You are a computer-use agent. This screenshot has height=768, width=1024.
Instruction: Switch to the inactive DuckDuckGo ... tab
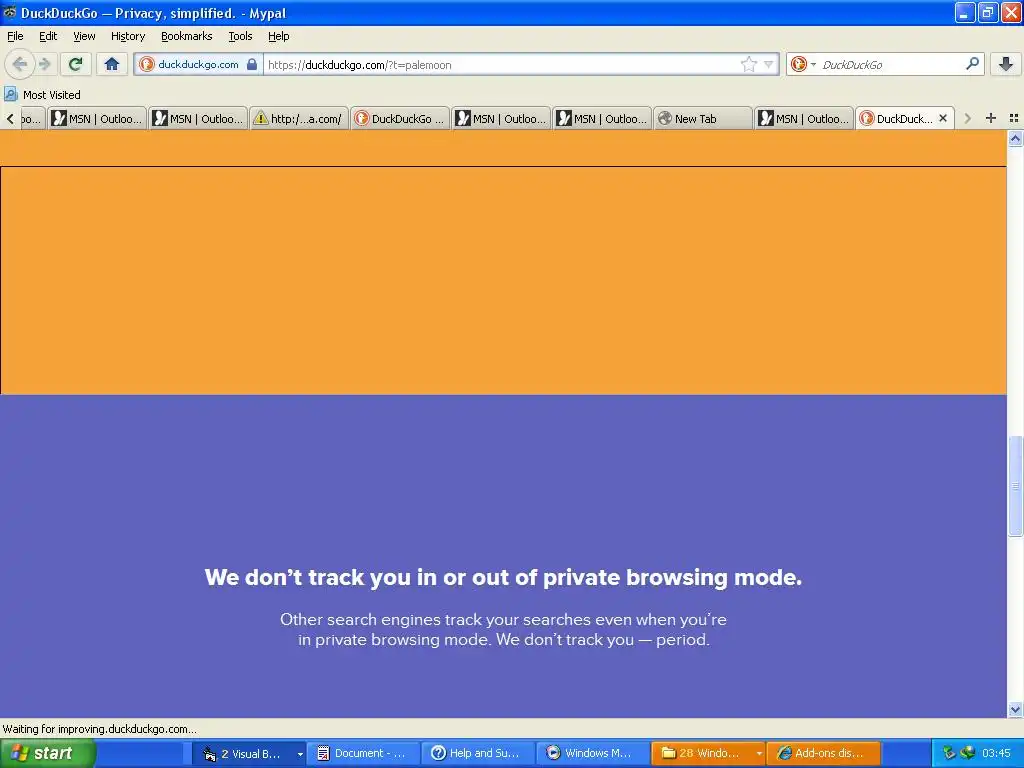400,119
